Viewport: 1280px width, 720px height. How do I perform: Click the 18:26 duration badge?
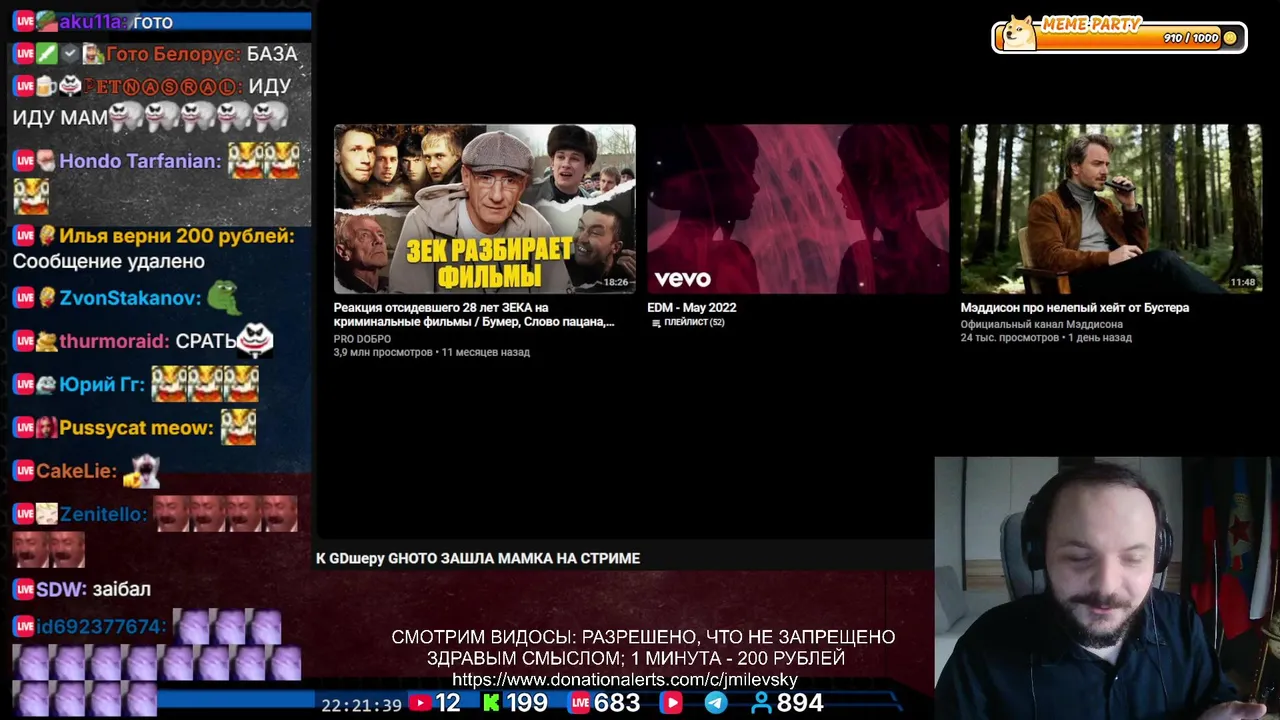616,282
